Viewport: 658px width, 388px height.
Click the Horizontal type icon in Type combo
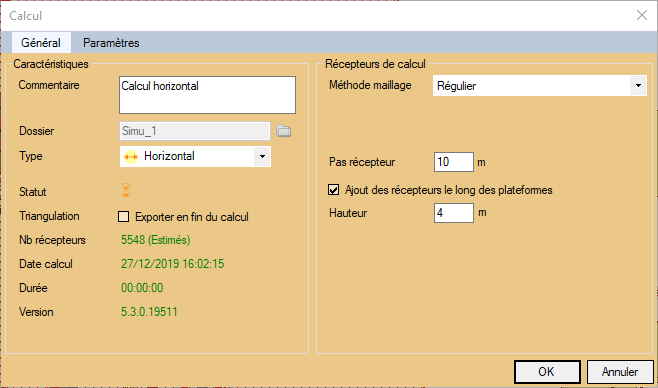[x=131, y=156]
